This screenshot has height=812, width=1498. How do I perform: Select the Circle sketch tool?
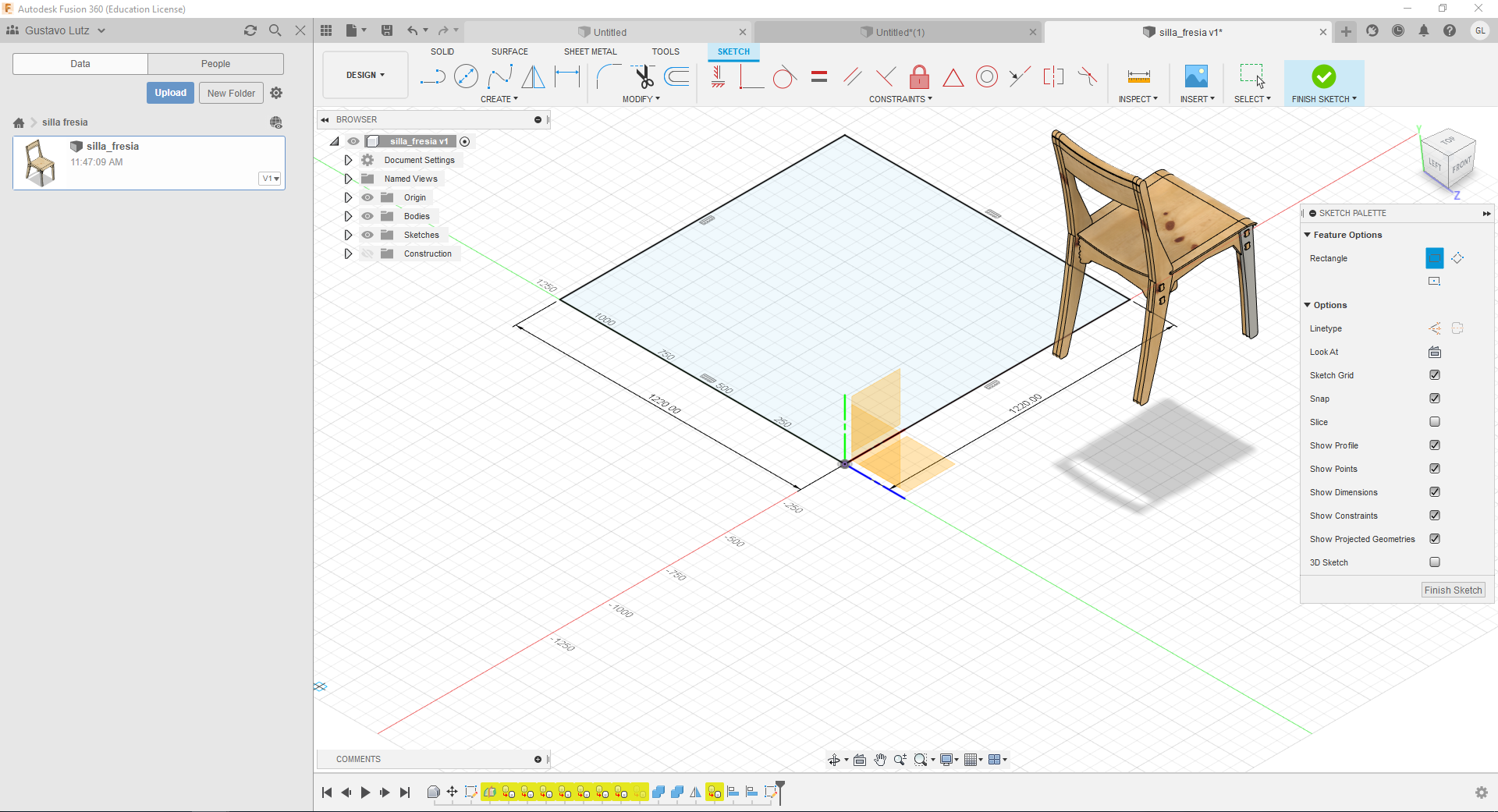click(x=466, y=76)
